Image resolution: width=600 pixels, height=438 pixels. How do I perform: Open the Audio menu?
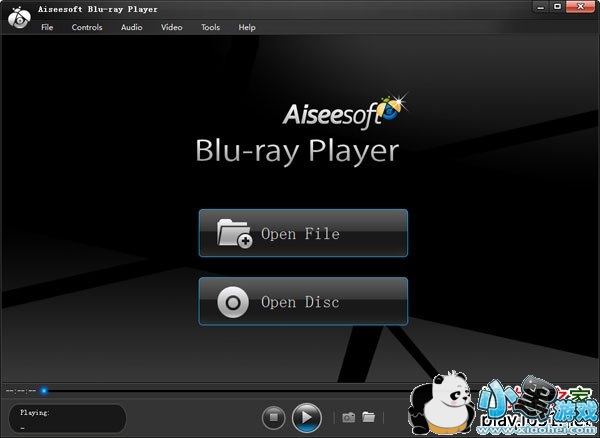click(x=132, y=28)
